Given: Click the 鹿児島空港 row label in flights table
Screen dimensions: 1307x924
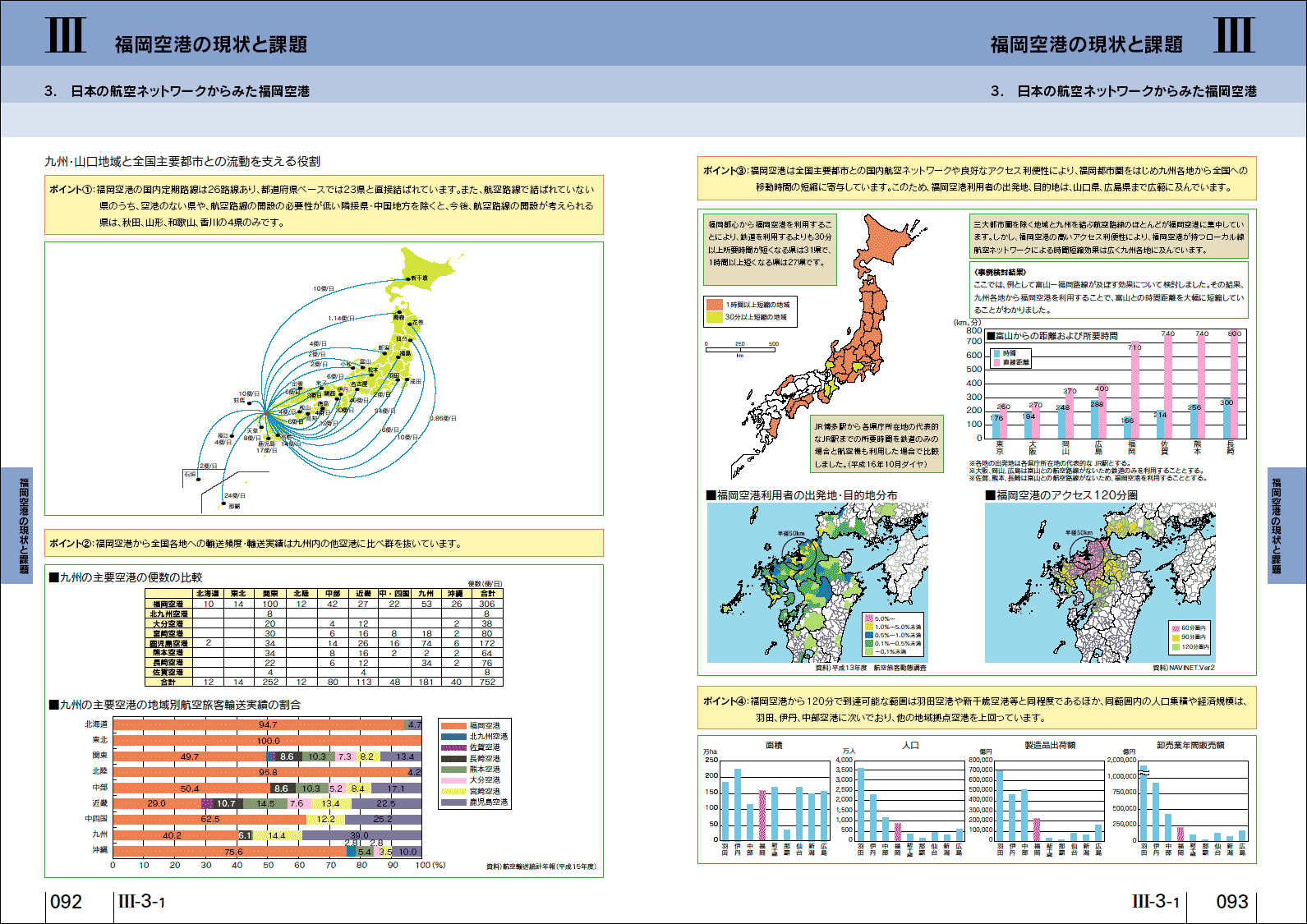Looking at the screenshot, I should (x=168, y=643).
